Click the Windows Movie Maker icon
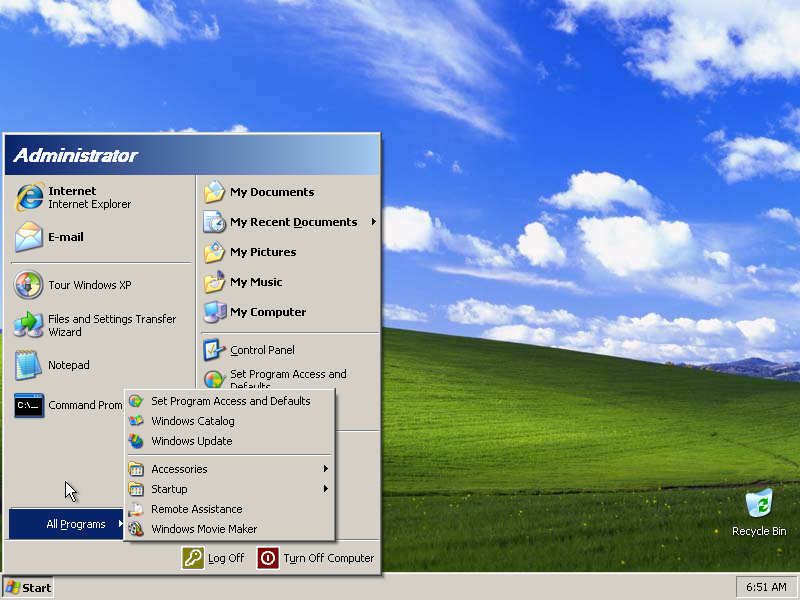The width and height of the screenshot is (800, 600). point(136,529)
